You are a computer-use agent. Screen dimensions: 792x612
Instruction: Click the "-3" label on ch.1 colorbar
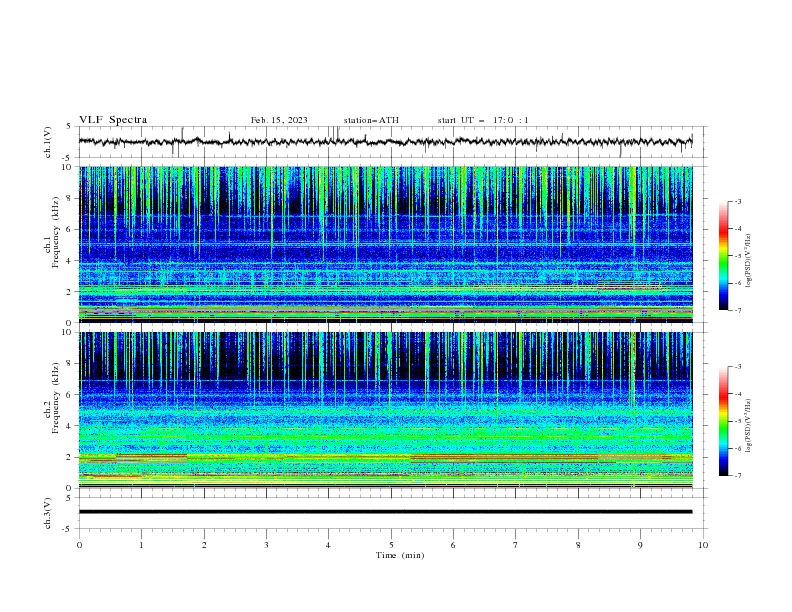point(738,201)
